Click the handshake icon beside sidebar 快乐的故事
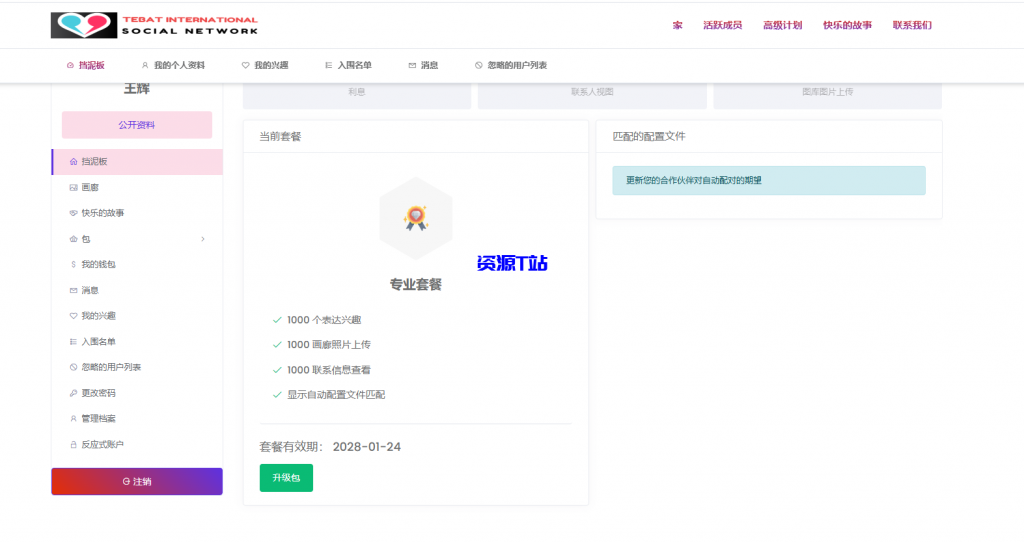The height and width of the screenshot is (542, 1024). point(73,213)
